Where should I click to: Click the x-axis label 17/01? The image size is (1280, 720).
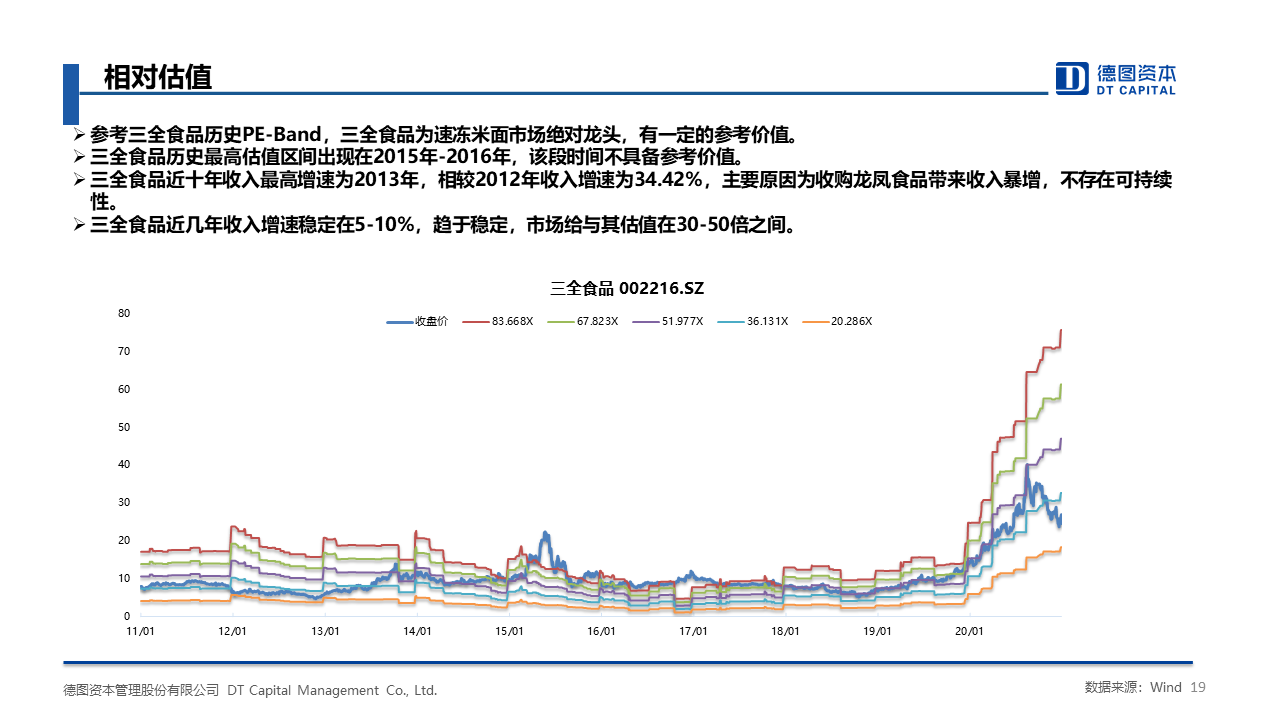click(693, 632)
